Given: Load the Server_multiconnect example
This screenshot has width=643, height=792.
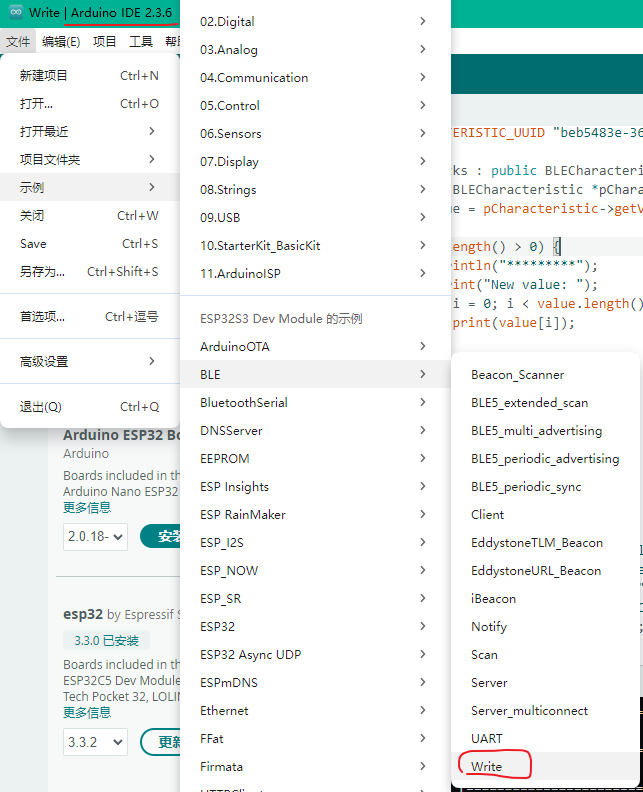Looking at the screenshot, I should coord(545,711).
